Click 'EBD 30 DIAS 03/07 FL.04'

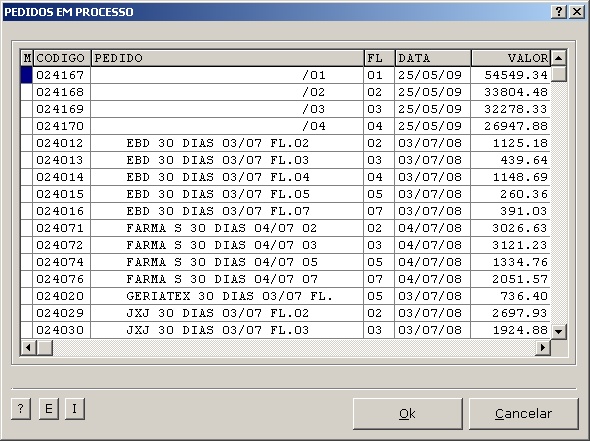click(217, 177)
